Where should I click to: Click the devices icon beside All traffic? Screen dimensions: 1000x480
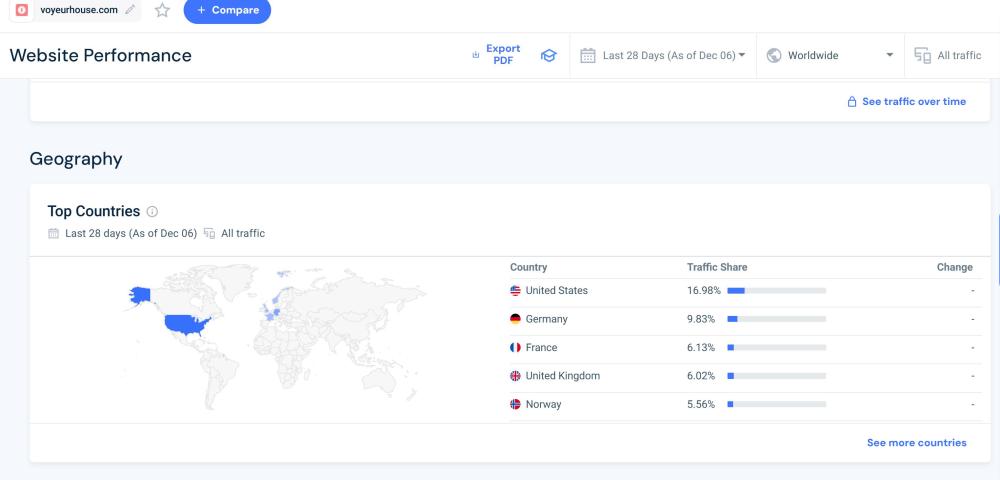tap(922, 56)
